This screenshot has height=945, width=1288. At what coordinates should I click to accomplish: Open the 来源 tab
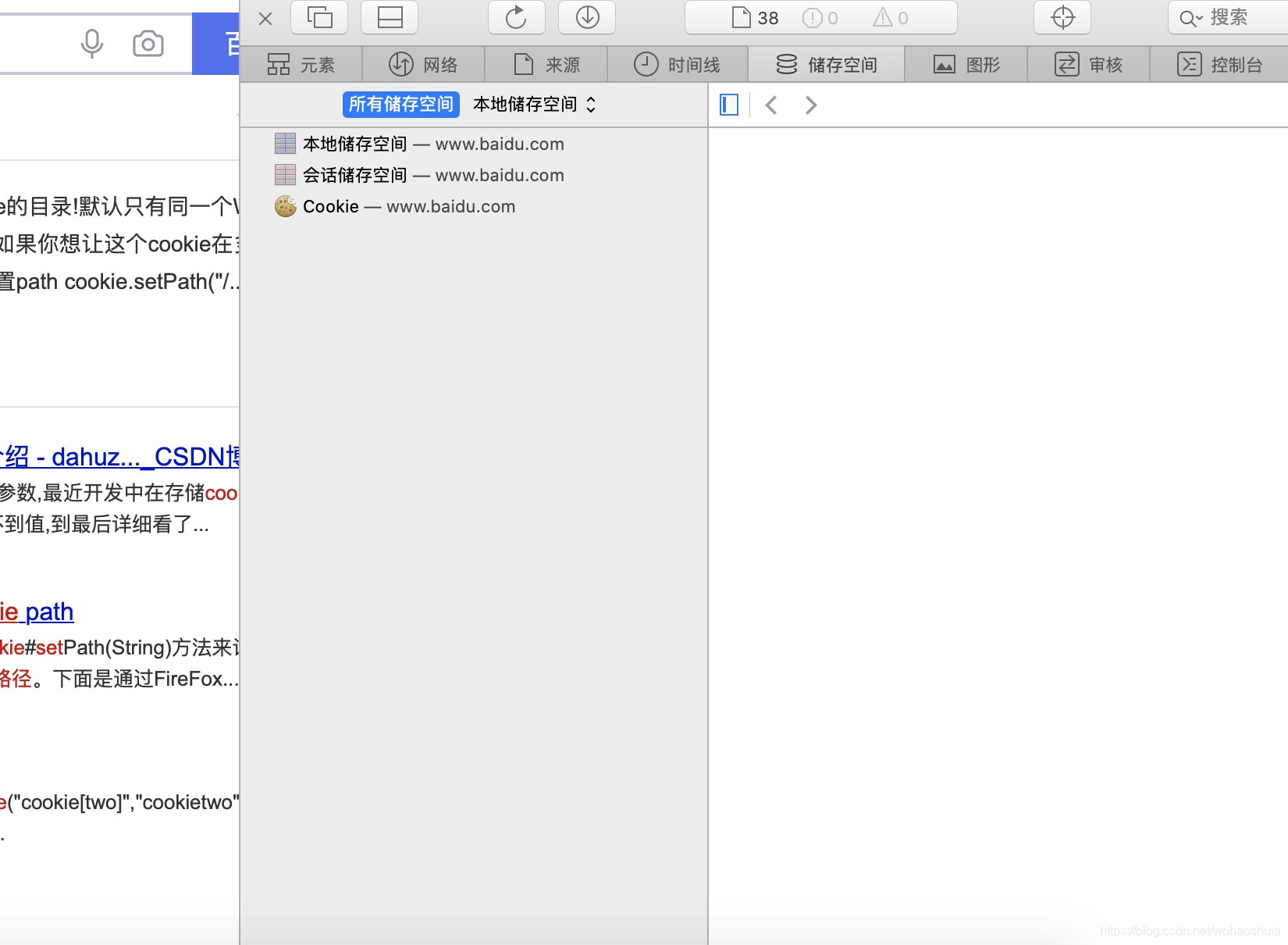(x=546, y=64)
